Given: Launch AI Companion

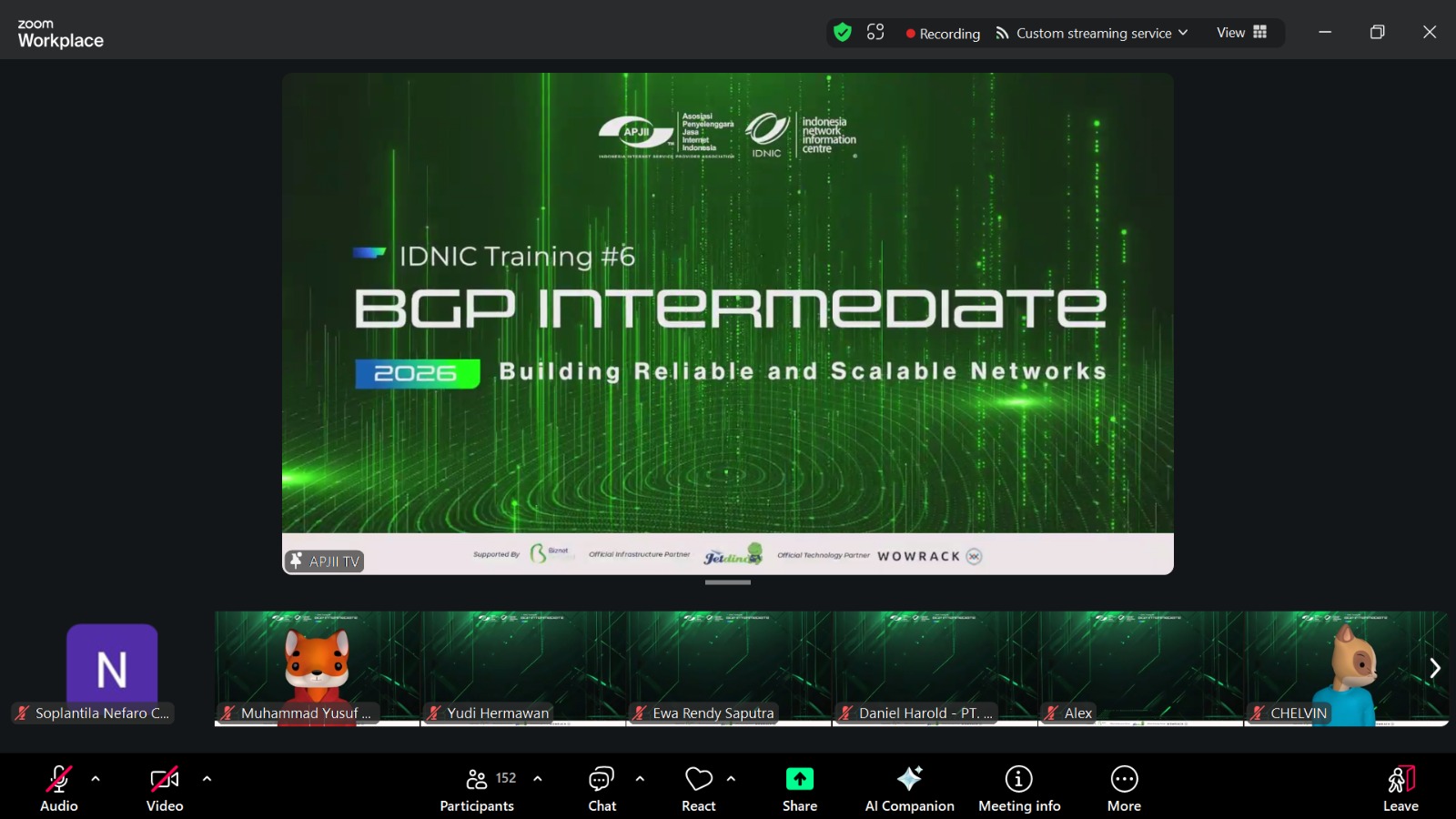Looking at the screenshot, I should [909, 789].
